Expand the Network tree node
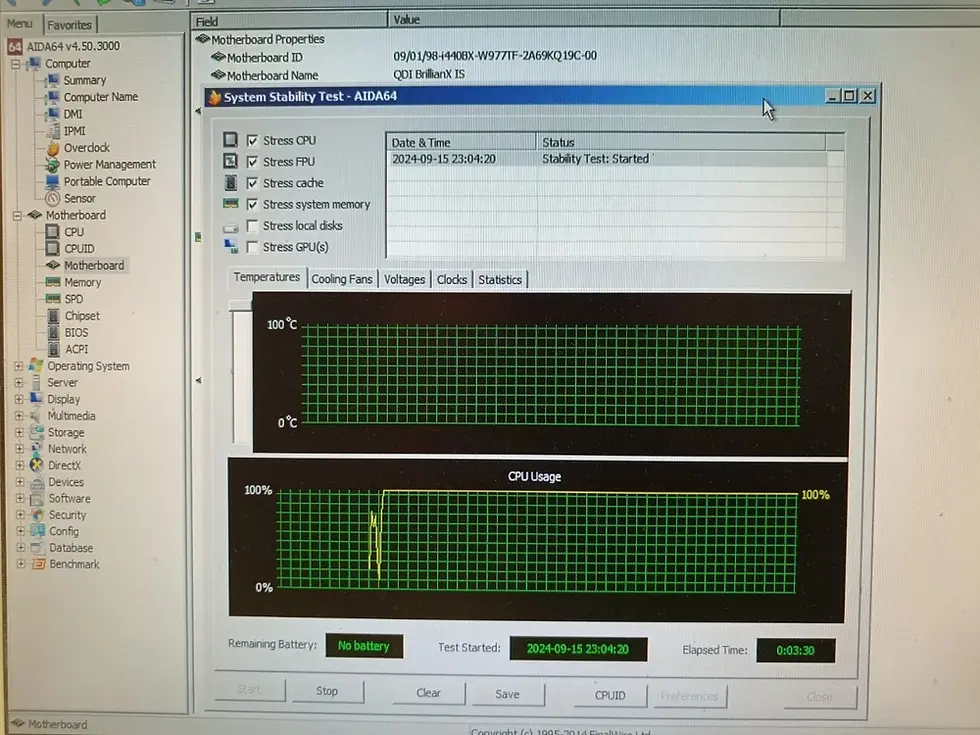The width and height of the screenshot is (980, 735). coord(19,449)
